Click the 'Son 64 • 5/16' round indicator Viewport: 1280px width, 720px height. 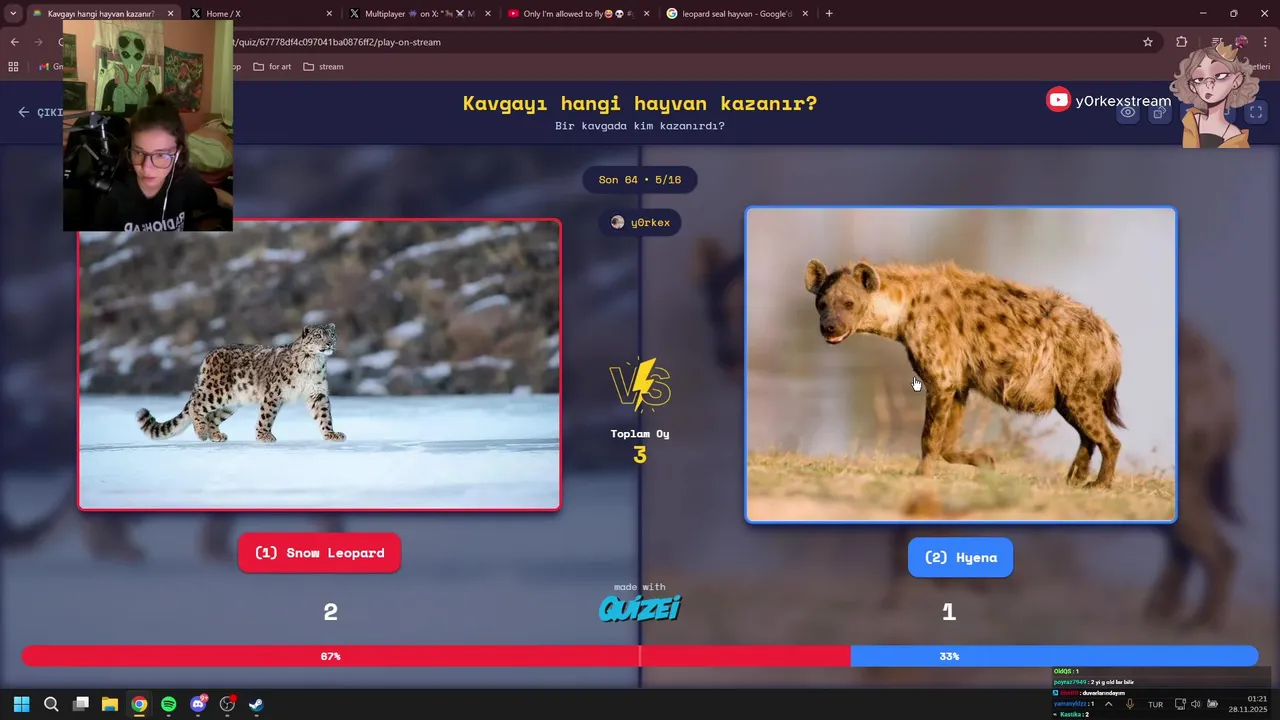click(640, 180)
